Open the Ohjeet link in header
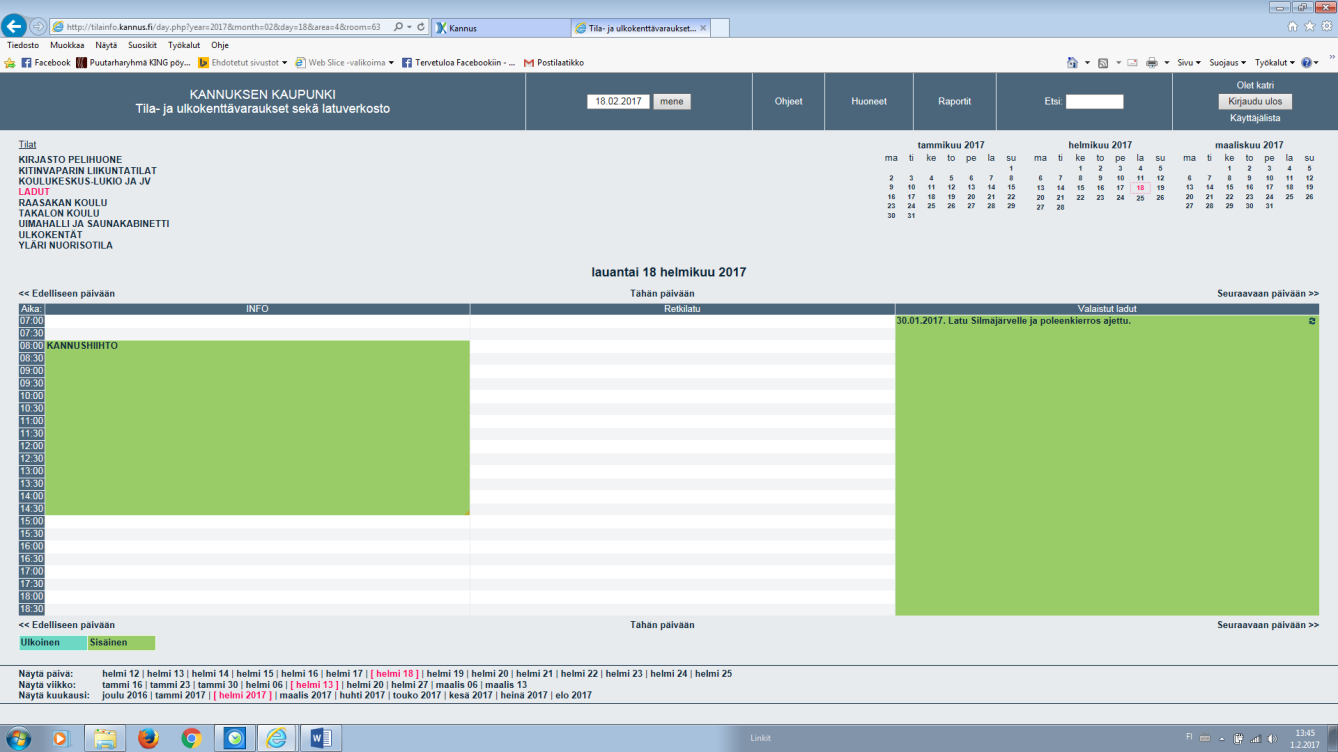 pyautogui.click(x=789, y=101)
